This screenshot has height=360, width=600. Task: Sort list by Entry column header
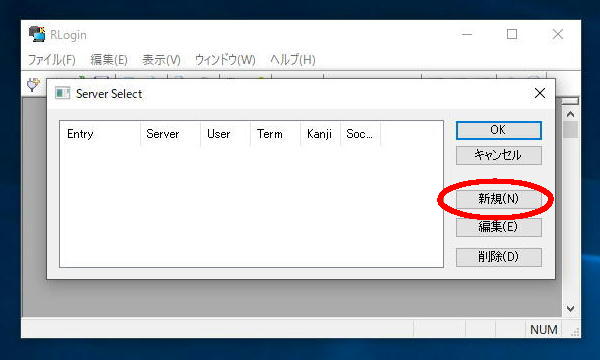[100, 134]
